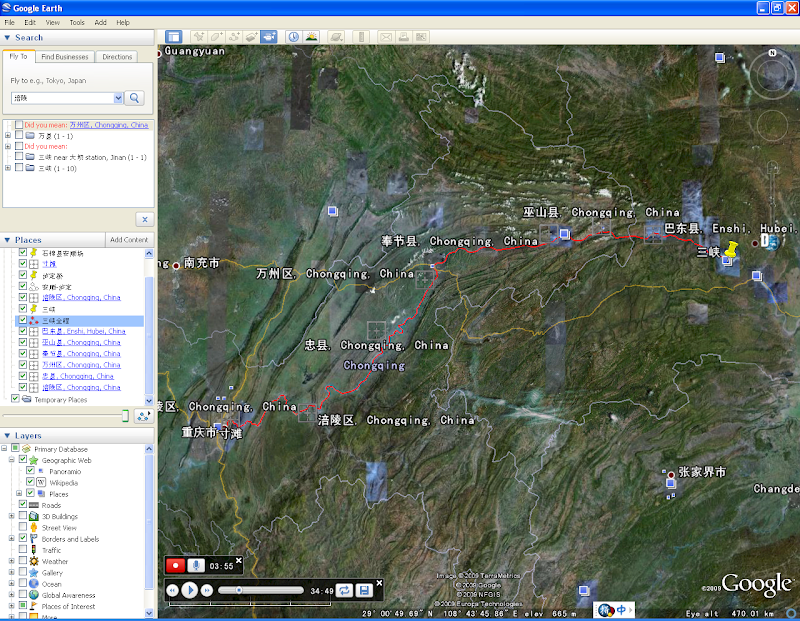
Task: Show historical imagery with the clock icon
Action: [x=293, y=37]
